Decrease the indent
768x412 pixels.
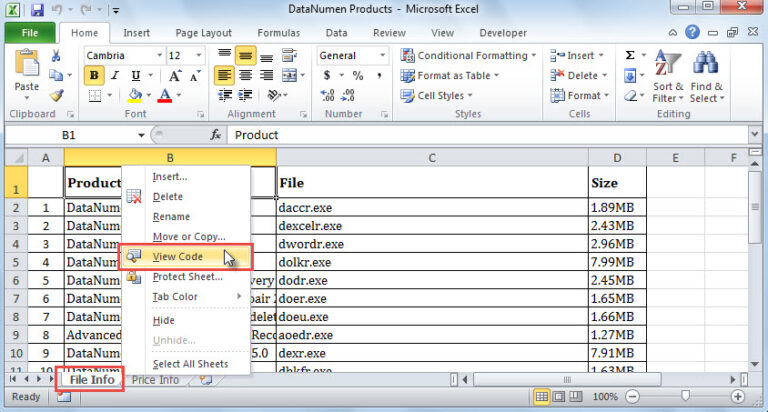pos(225,95)
